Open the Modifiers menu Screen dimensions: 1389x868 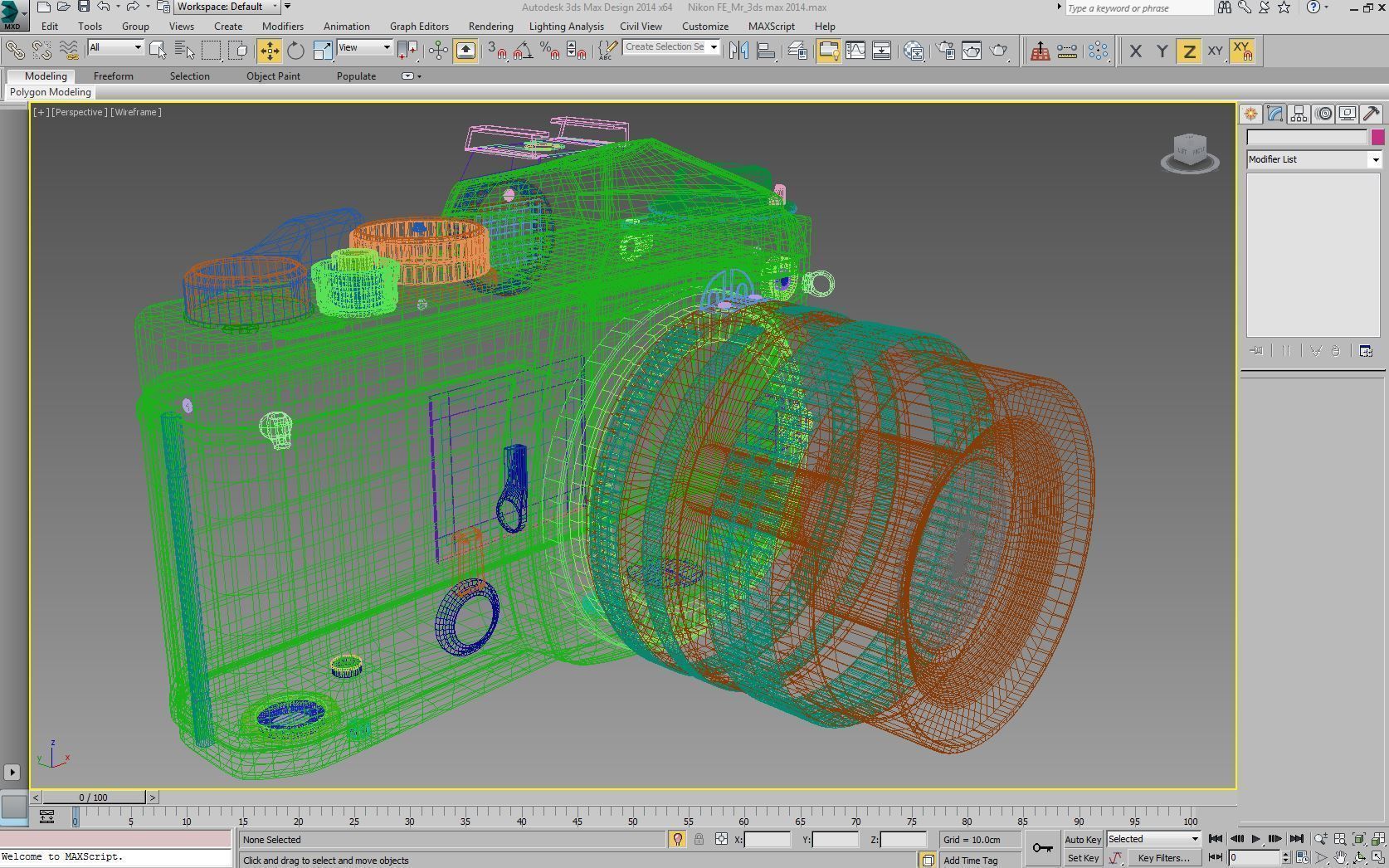[282, 27]
